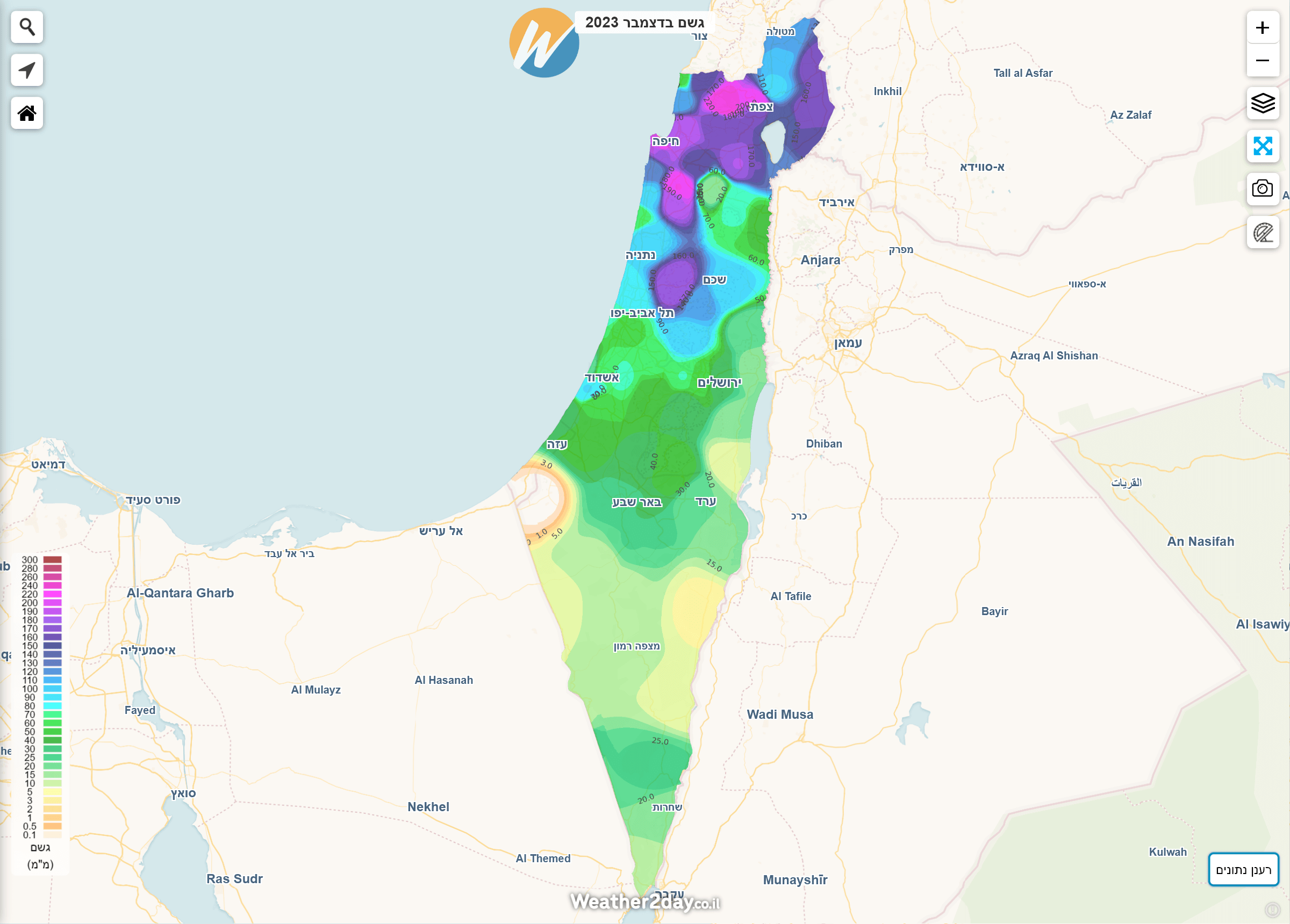Click the 100 mm cyan legend swatch
Screen dimensions: 1290x924
(x=52, y=689)
